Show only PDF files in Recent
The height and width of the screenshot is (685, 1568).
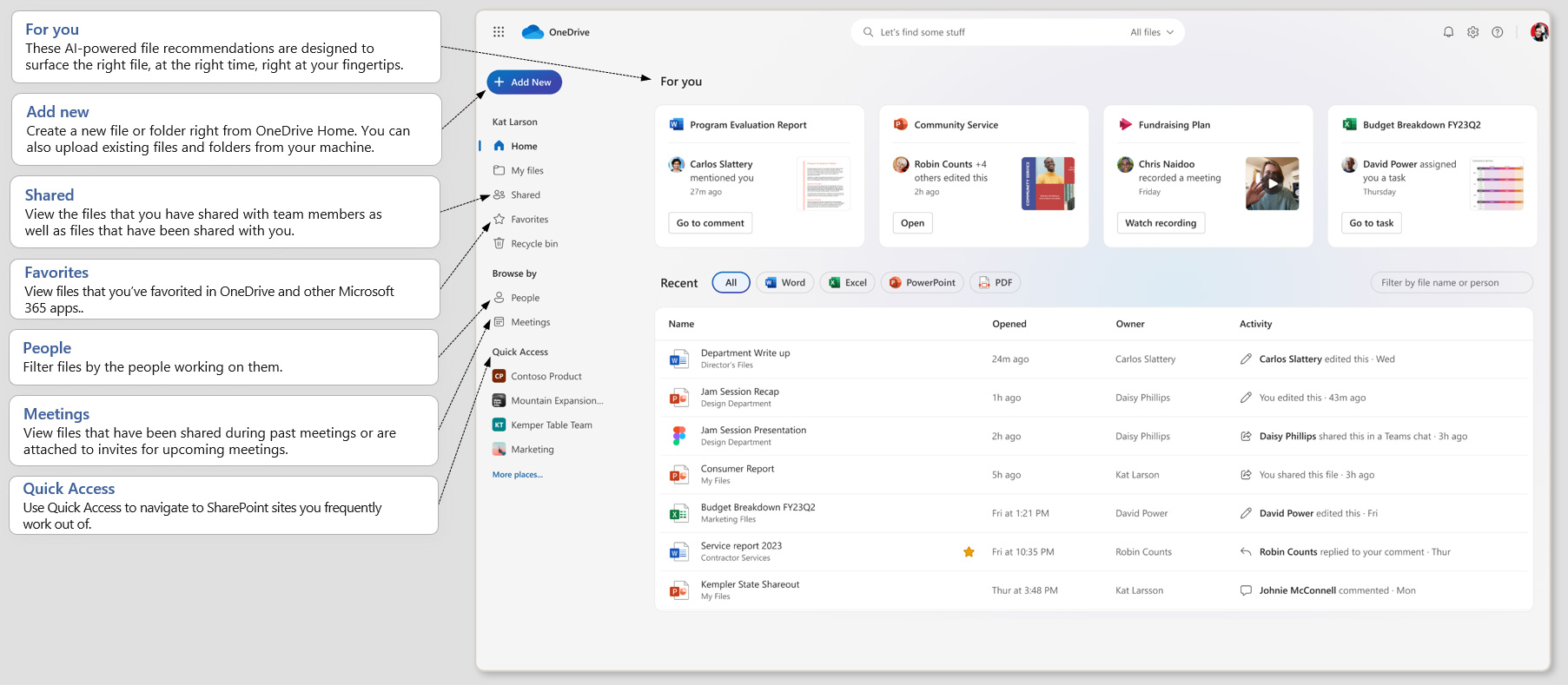(995, 283)
